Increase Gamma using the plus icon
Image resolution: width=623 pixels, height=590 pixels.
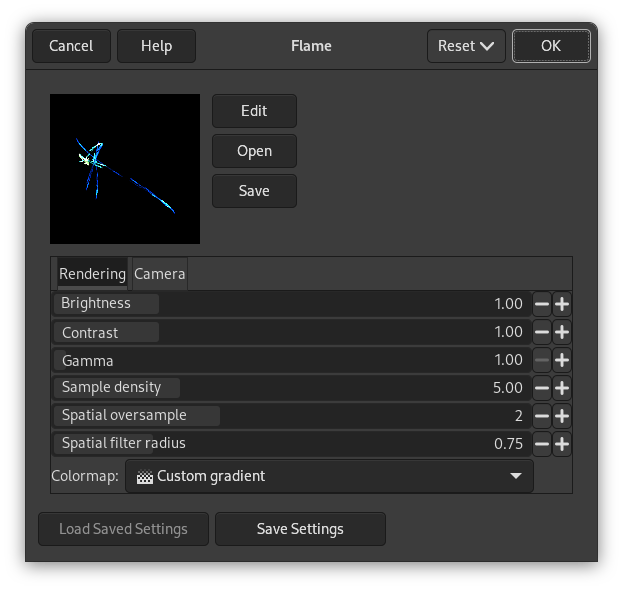(562, 360)
